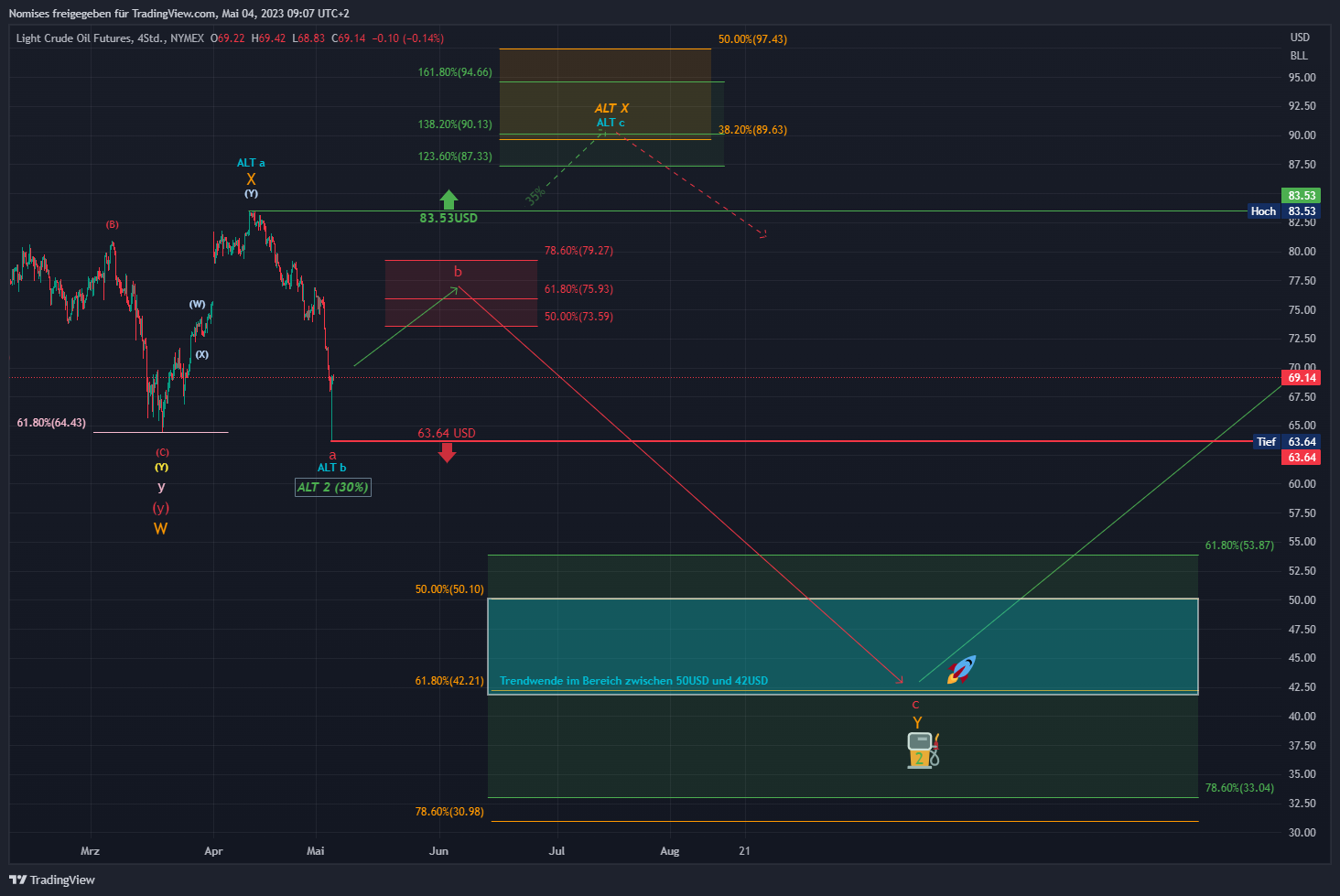Image resolution: width=1340 pixels, height=896 pixels.
Task: Click the 38.20%(89.63) Fibonacci label
Action: [x=752, y=130]
